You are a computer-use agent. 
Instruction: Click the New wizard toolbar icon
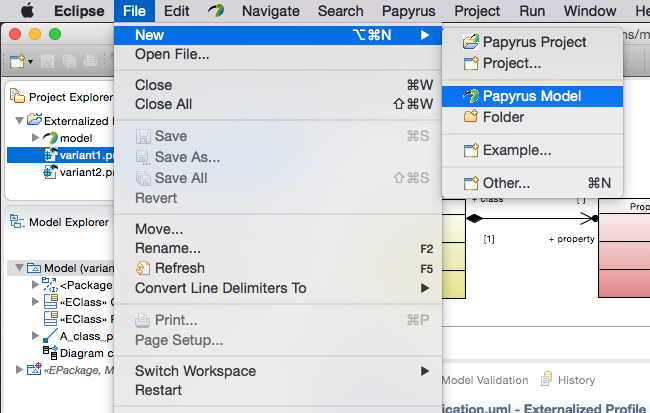coord(17,61)
